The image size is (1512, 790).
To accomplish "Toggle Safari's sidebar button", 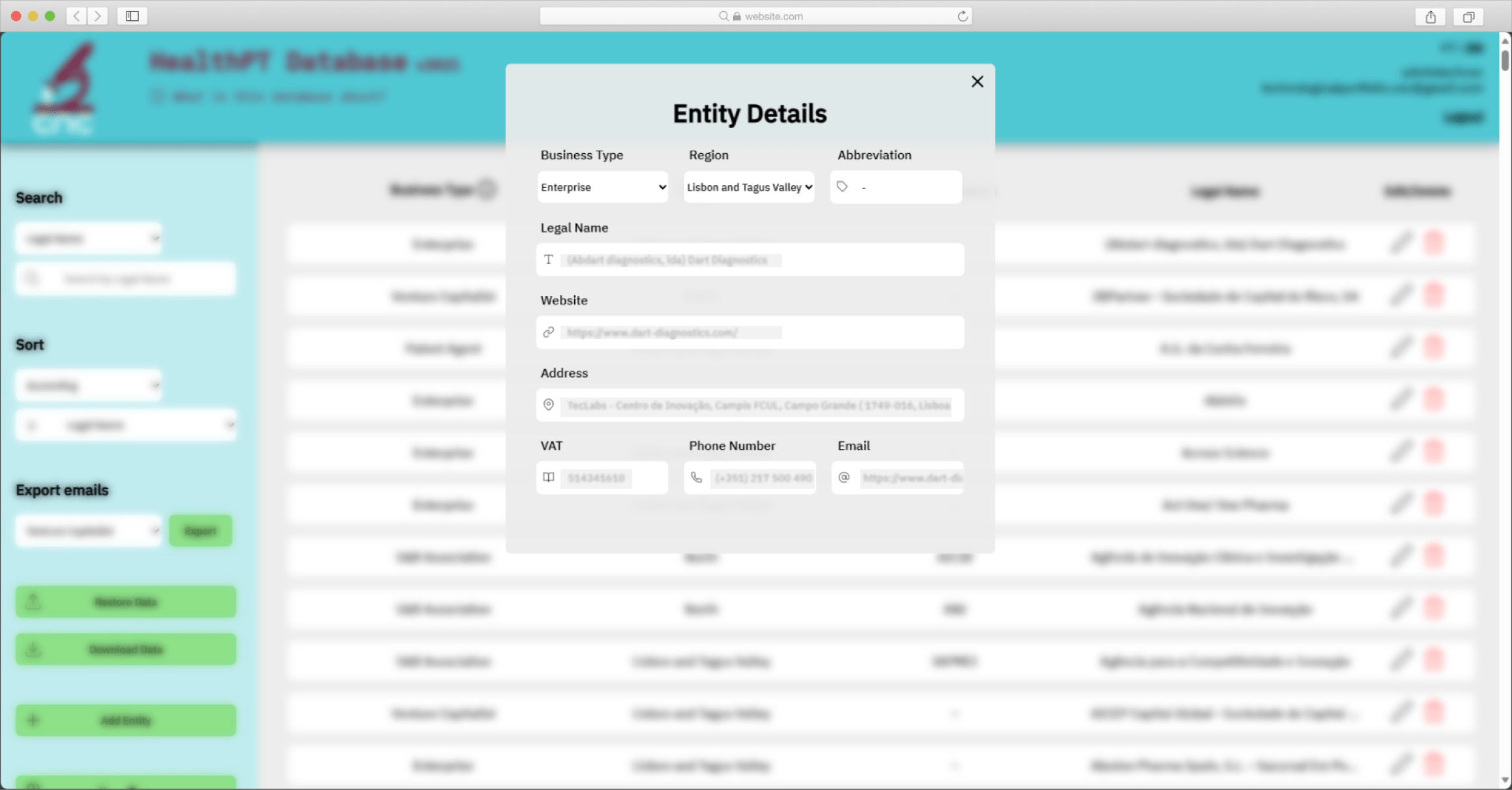I will pos(132,16).
